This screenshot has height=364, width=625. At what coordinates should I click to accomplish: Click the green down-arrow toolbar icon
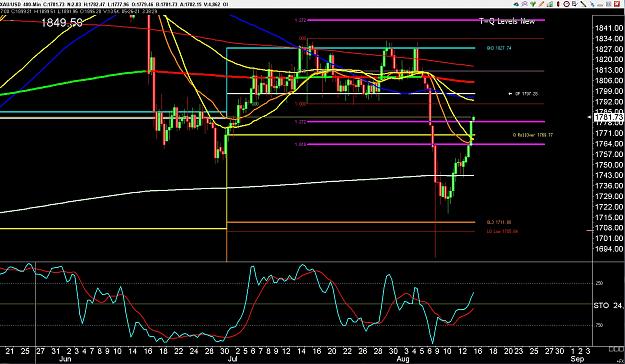pos(533,4)
